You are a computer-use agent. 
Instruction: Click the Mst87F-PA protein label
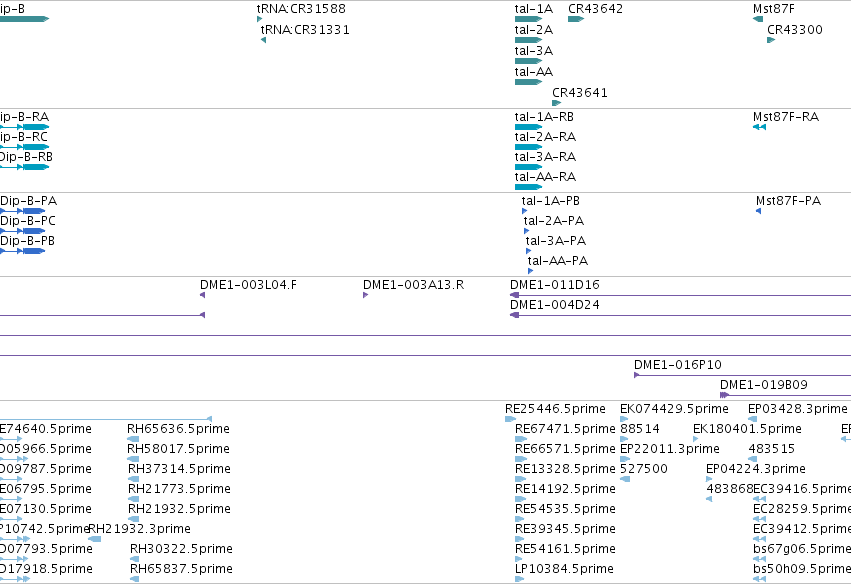[x=788, y=201]
